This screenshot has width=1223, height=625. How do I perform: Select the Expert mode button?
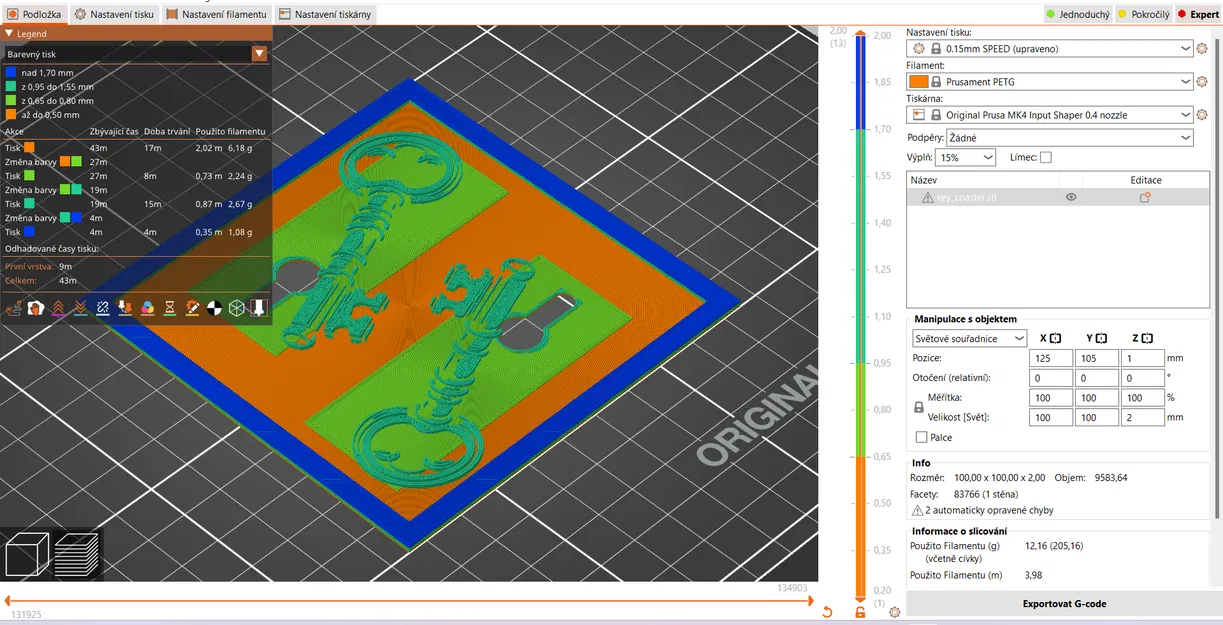1198,14
